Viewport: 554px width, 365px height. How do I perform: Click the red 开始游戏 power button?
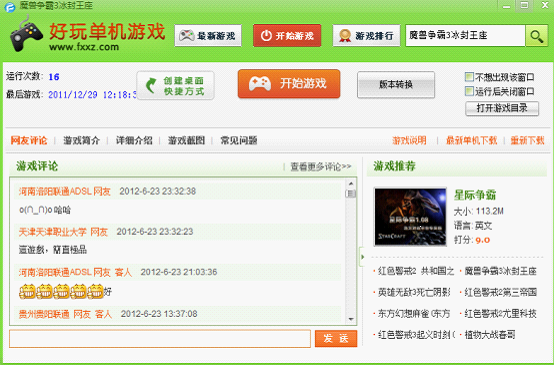tap(287, 36)
